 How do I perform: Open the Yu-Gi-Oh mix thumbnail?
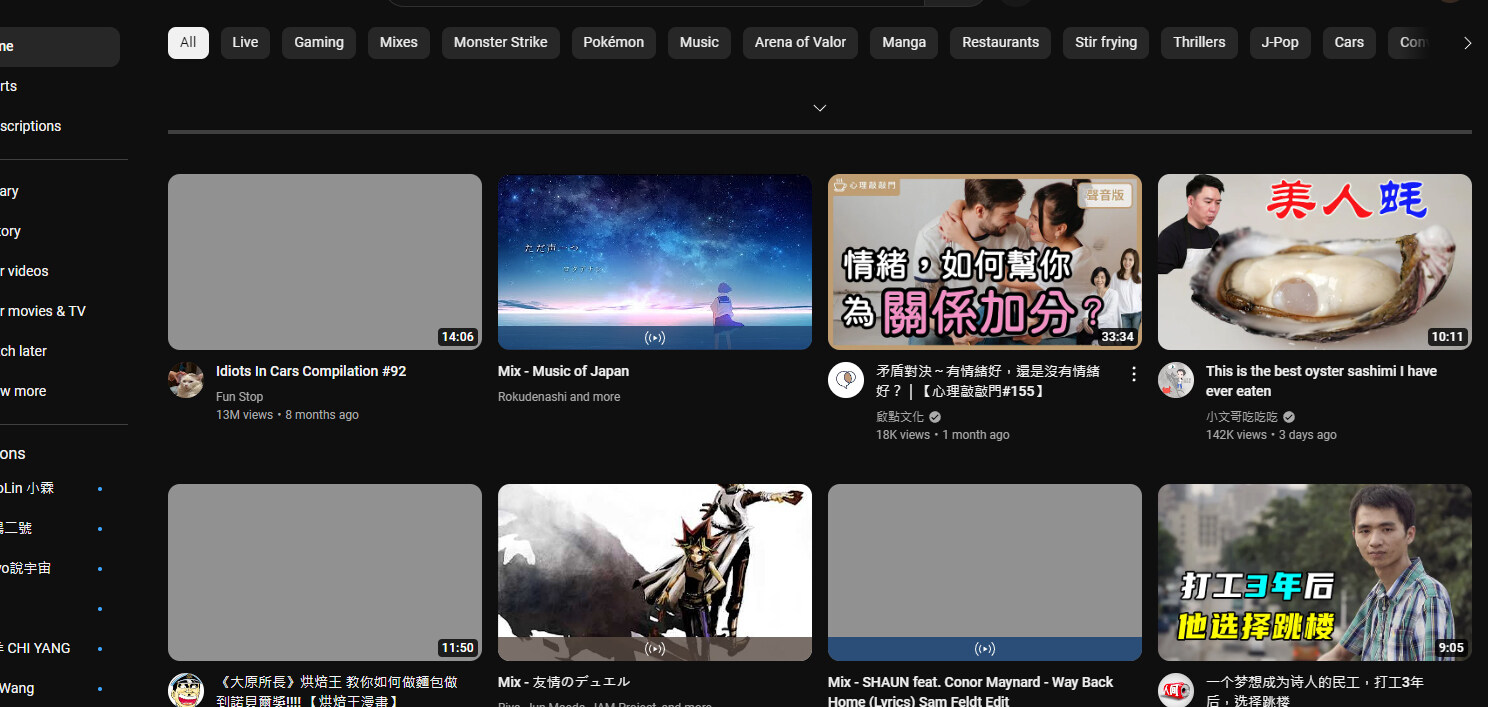pyautogui.click(x=655, y=572)
